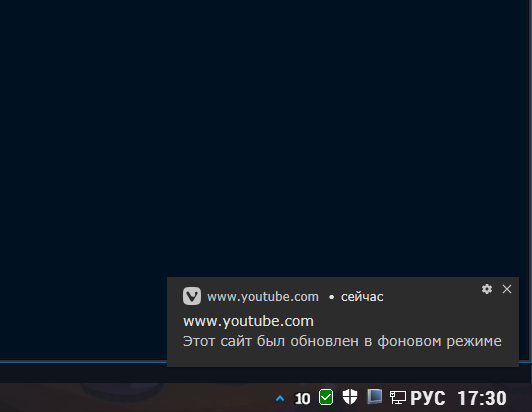The image size is (532, 412).
Task: Click the "сейчас" timestamp in notification
Action: 362,297
